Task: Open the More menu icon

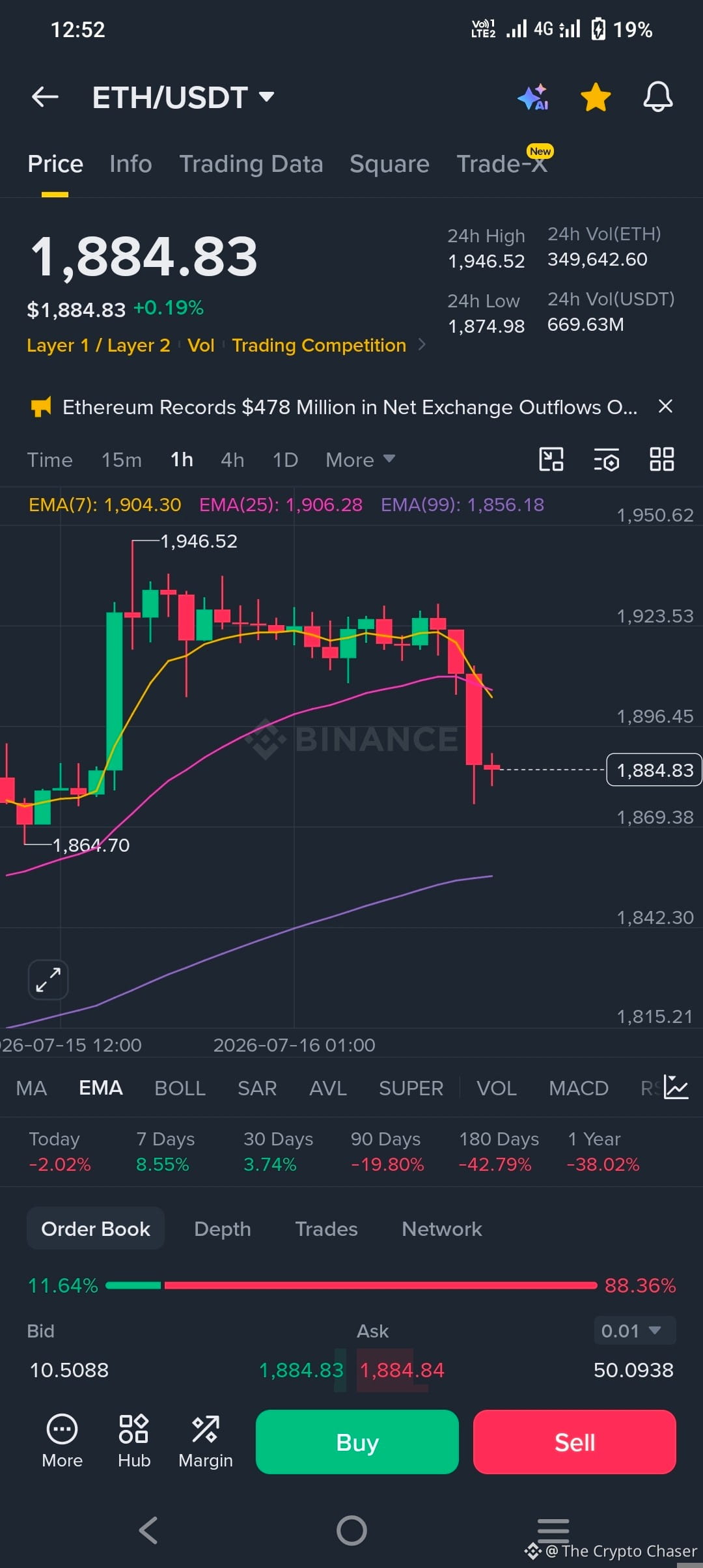Action: [x=62, y=1442]
